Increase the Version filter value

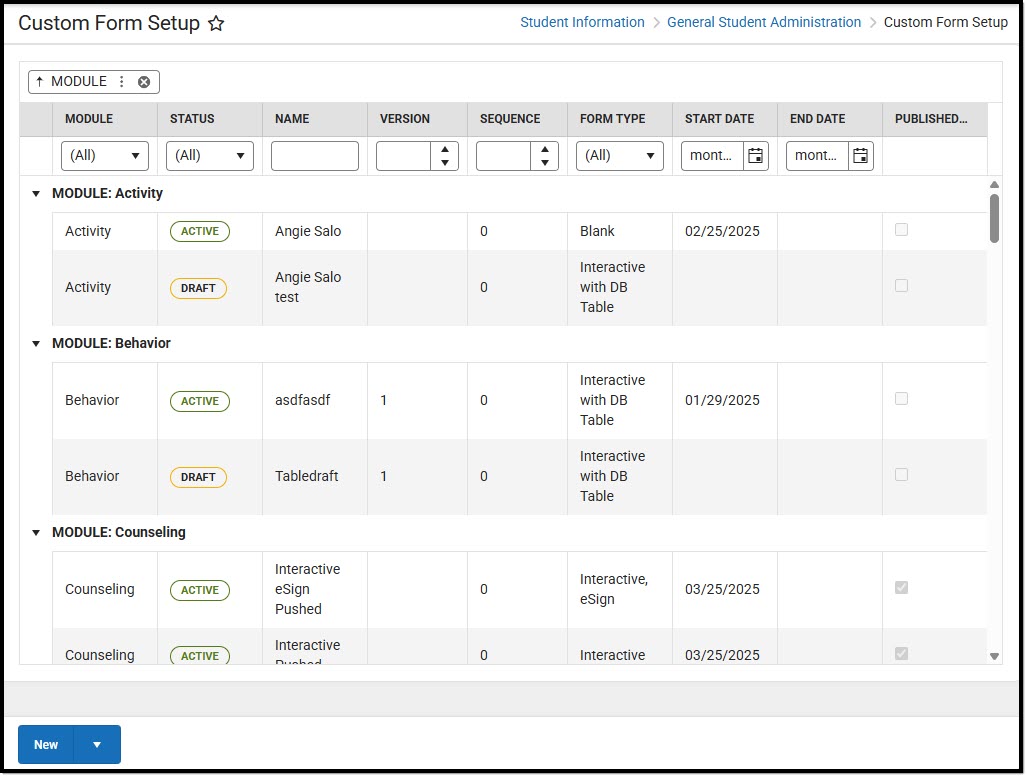pyautogui.click(x=444, y=150)
